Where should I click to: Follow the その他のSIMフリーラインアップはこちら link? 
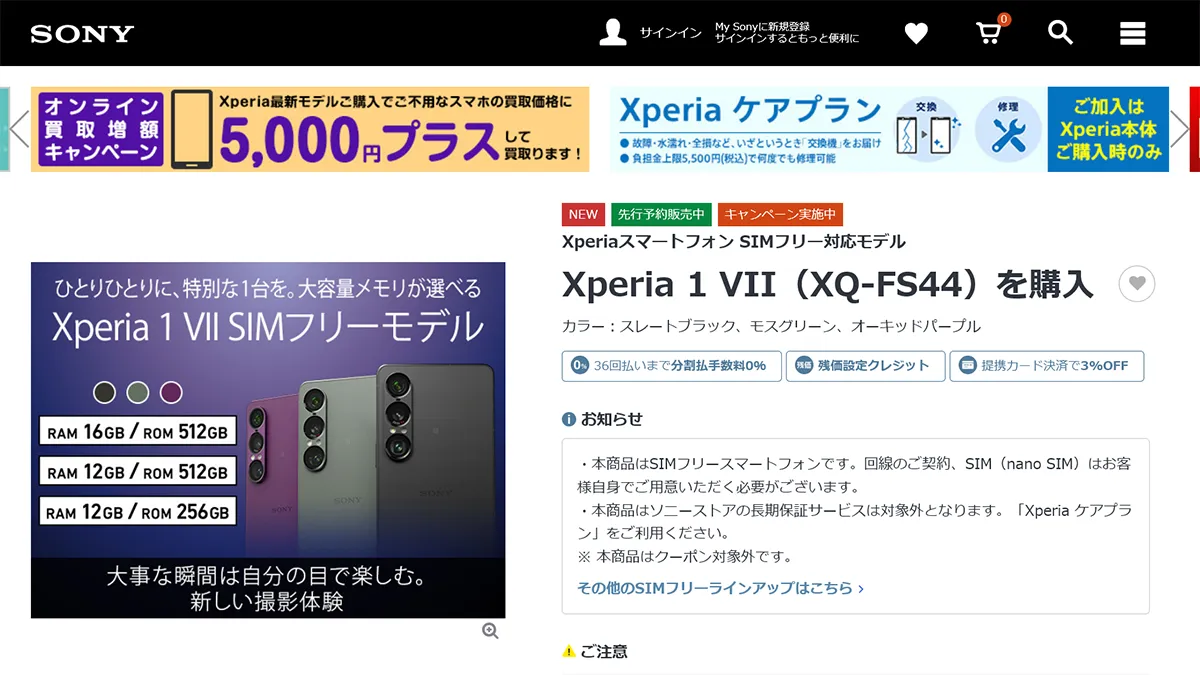(720, 588)
